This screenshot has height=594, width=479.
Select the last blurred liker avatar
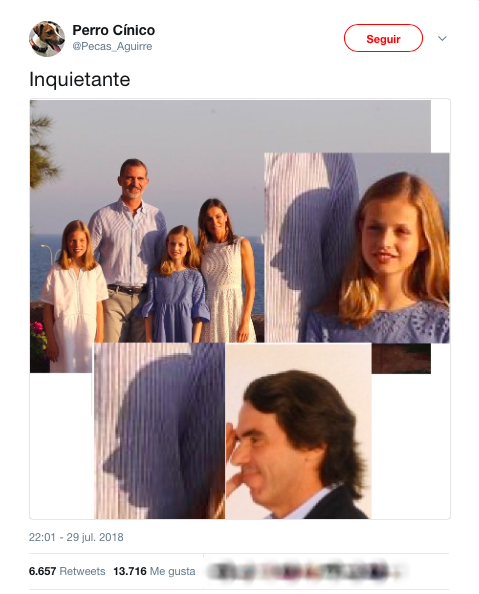pos(379,571)
